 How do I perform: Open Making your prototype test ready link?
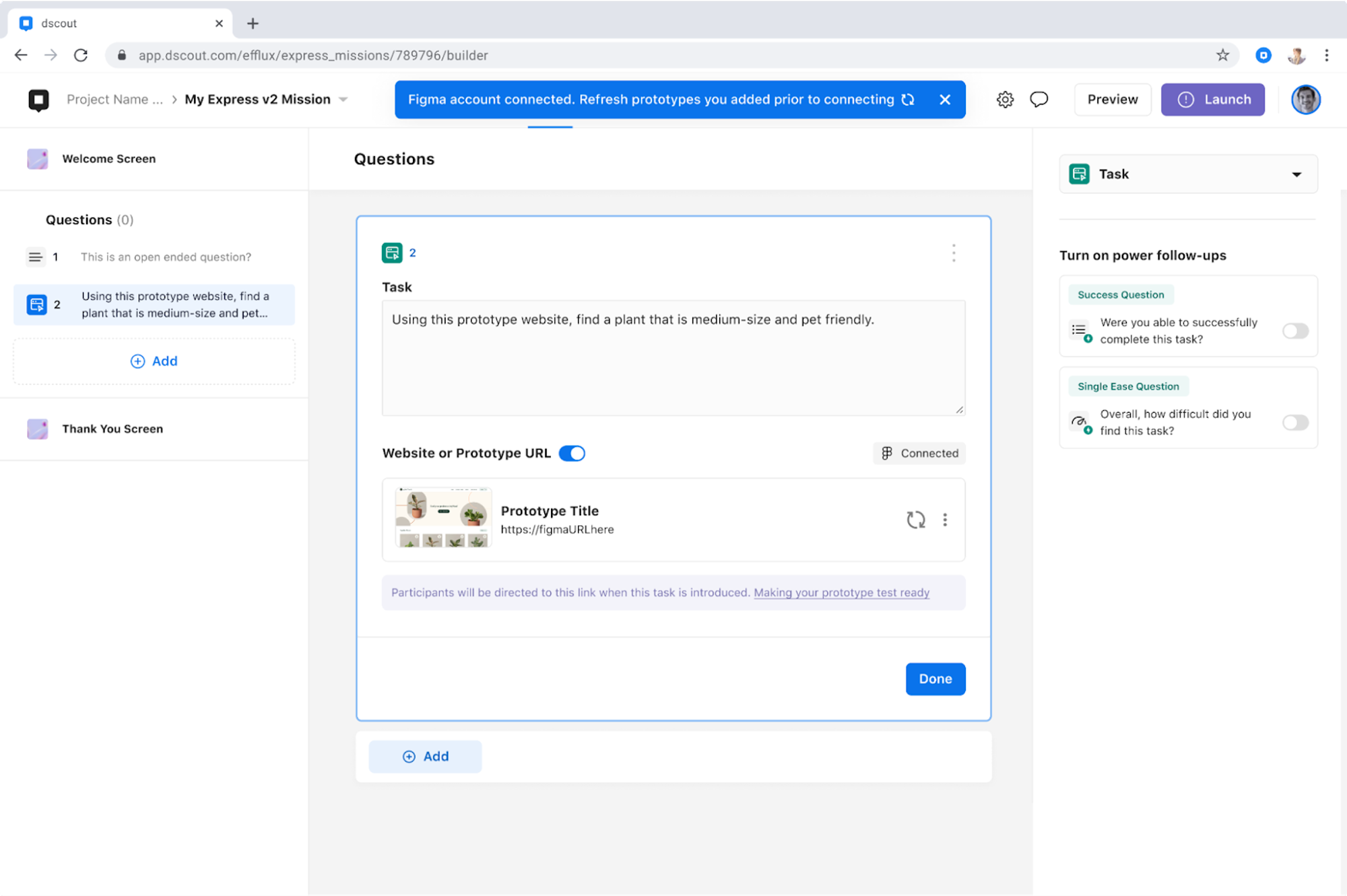click(x=841, y=593)
